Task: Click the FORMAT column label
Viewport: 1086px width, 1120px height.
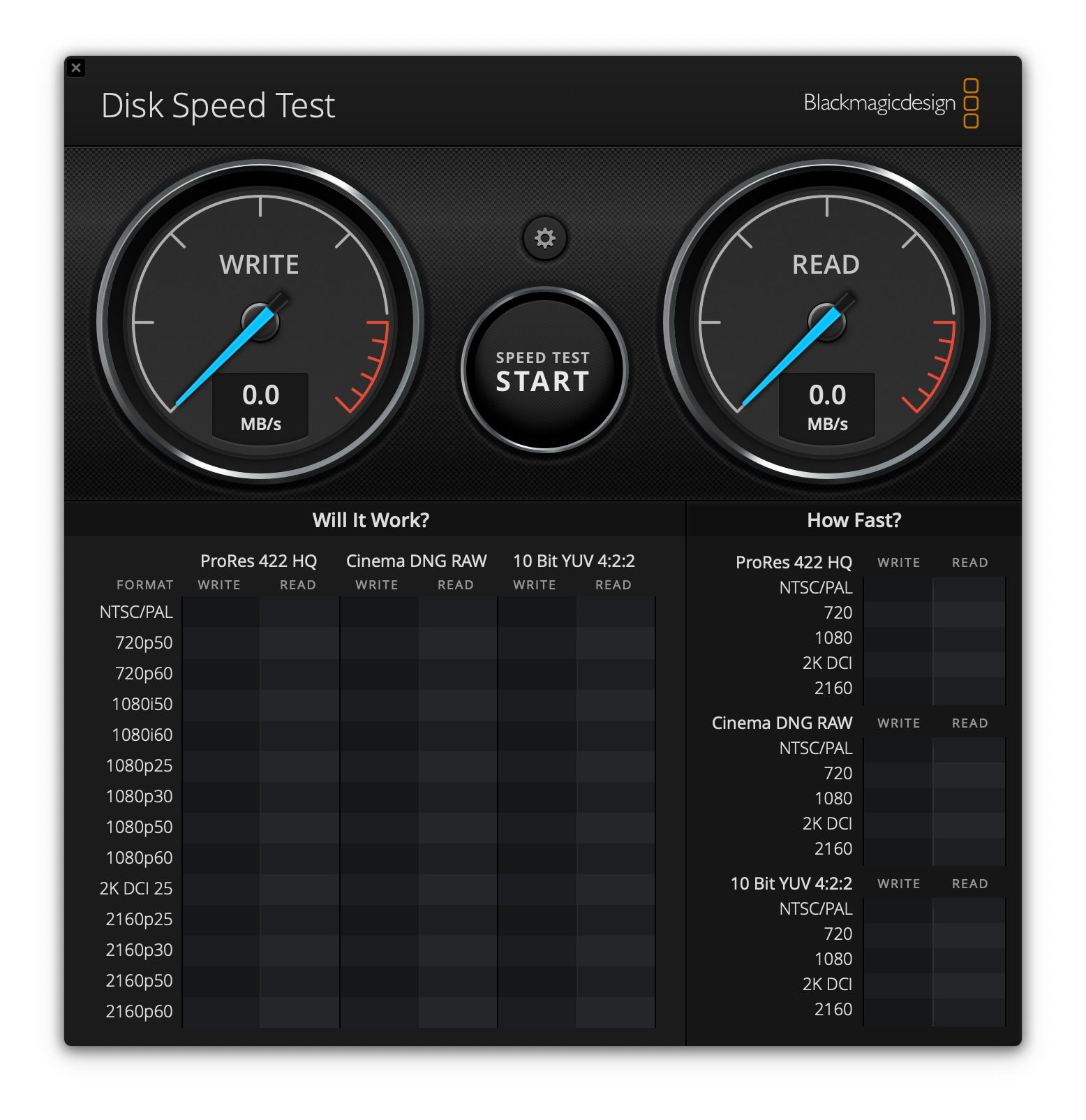Action: click(x=144, y=585)
